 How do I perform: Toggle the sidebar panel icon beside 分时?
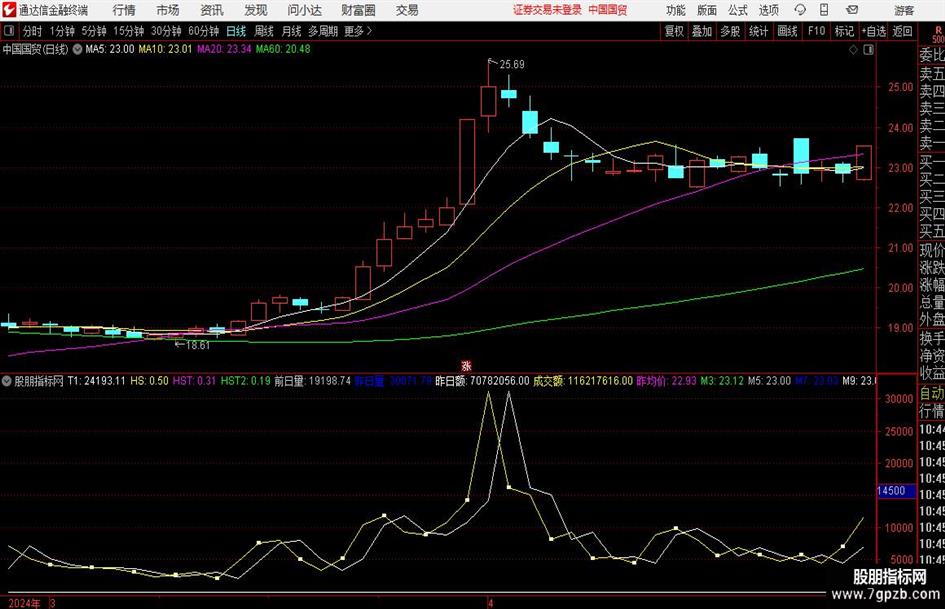click(x=9, y=31)
